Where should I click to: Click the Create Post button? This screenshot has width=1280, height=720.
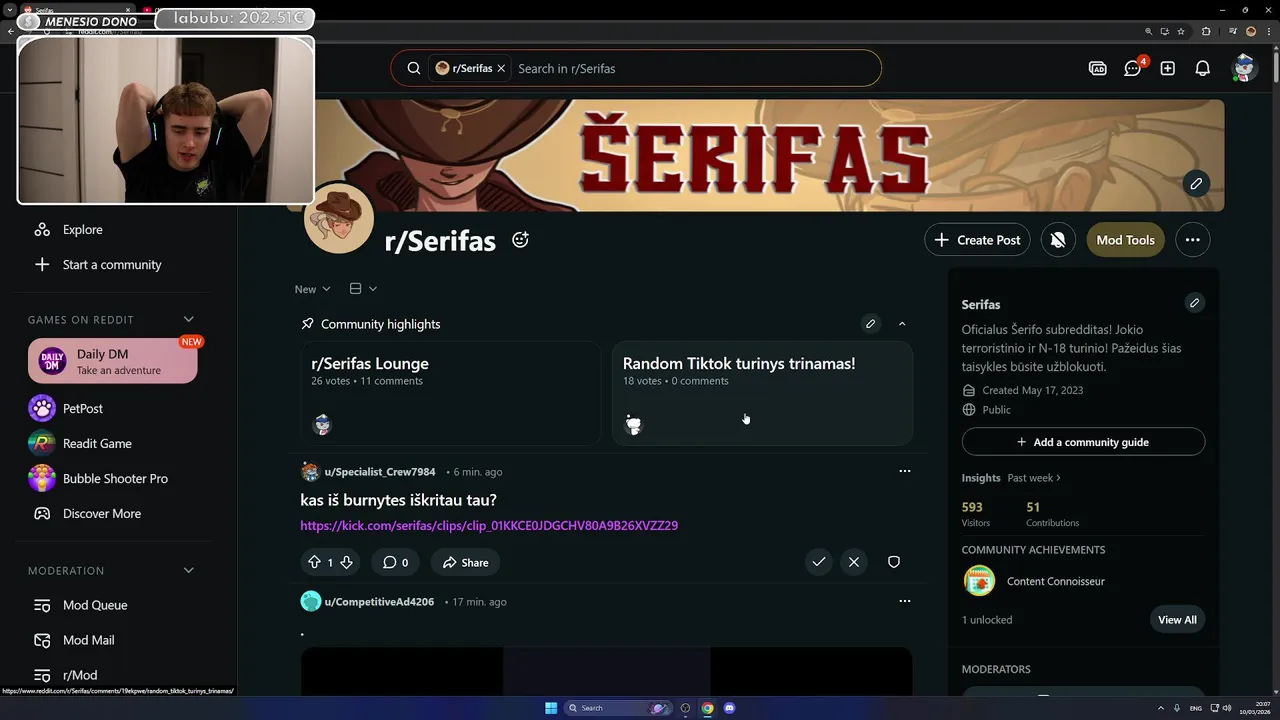click(x=977, y=240)
